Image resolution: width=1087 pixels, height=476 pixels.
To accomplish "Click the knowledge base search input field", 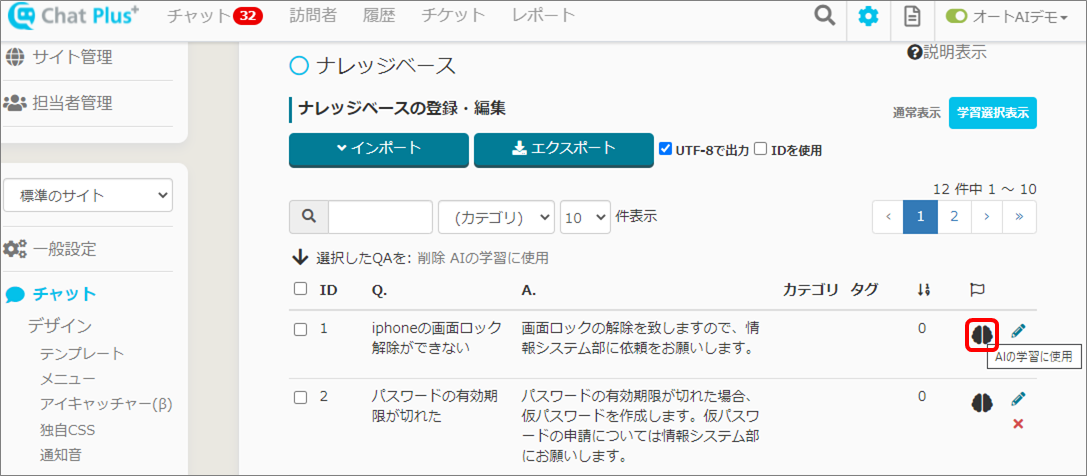I will (x=380, y=216).
